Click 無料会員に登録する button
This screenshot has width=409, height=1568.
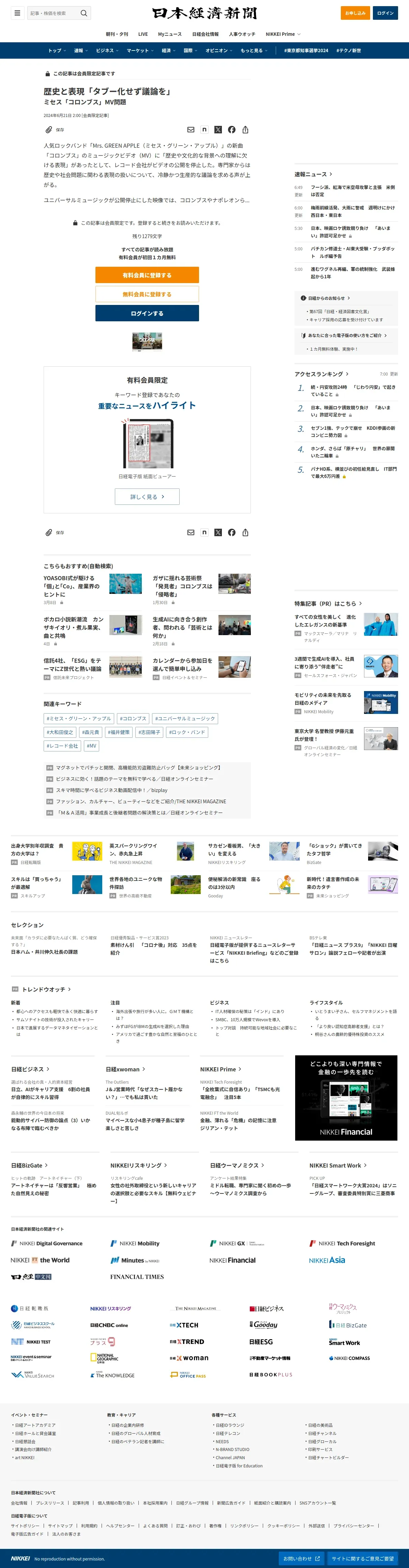tap(147, 294)
